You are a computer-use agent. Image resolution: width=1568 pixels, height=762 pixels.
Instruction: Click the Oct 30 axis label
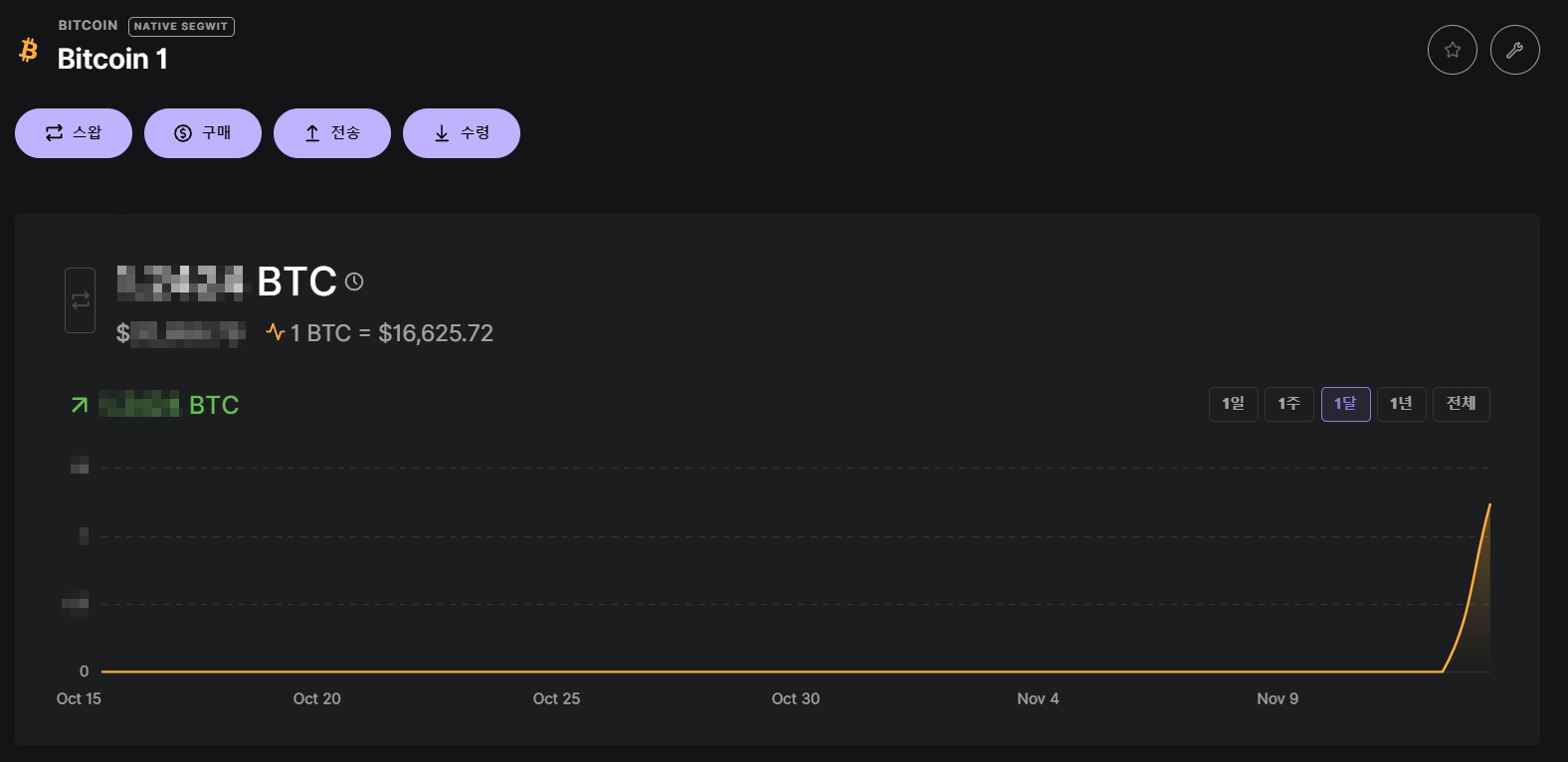pyautogui.click(x=796, y=698)
